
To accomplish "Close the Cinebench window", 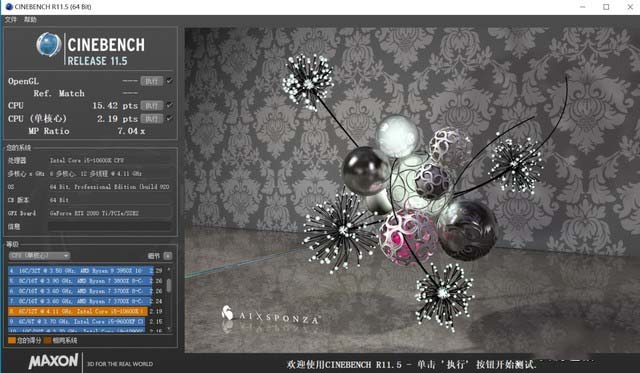I will 630,7.
